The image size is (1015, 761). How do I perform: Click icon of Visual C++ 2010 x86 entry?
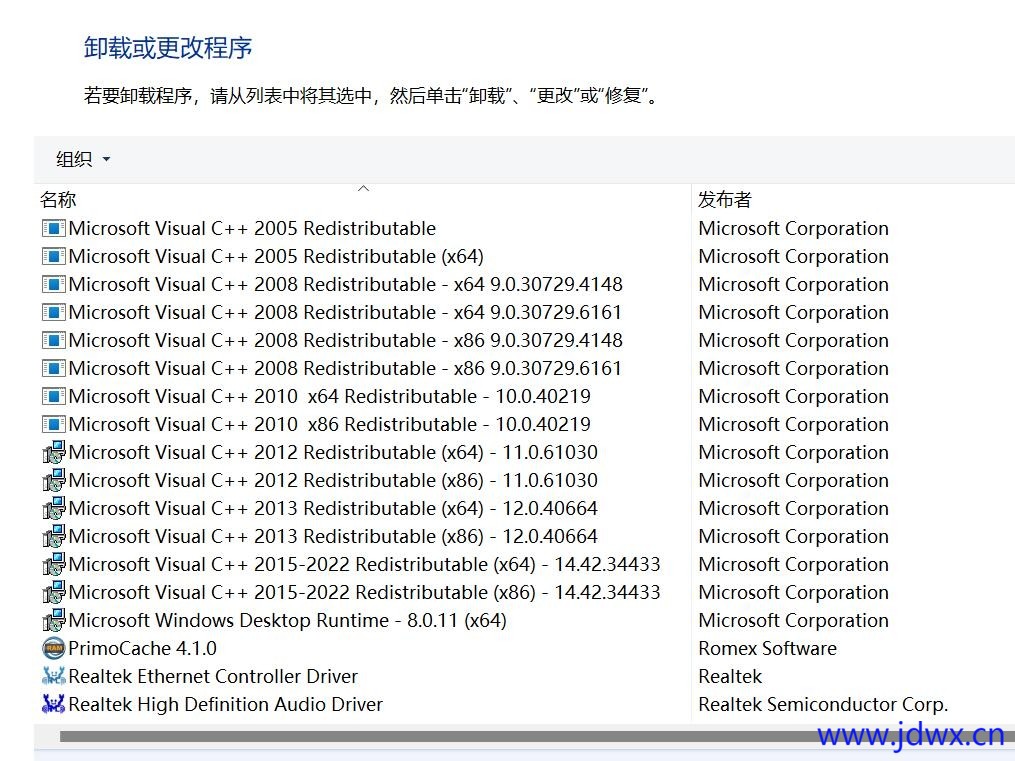[x=54, y=425]
